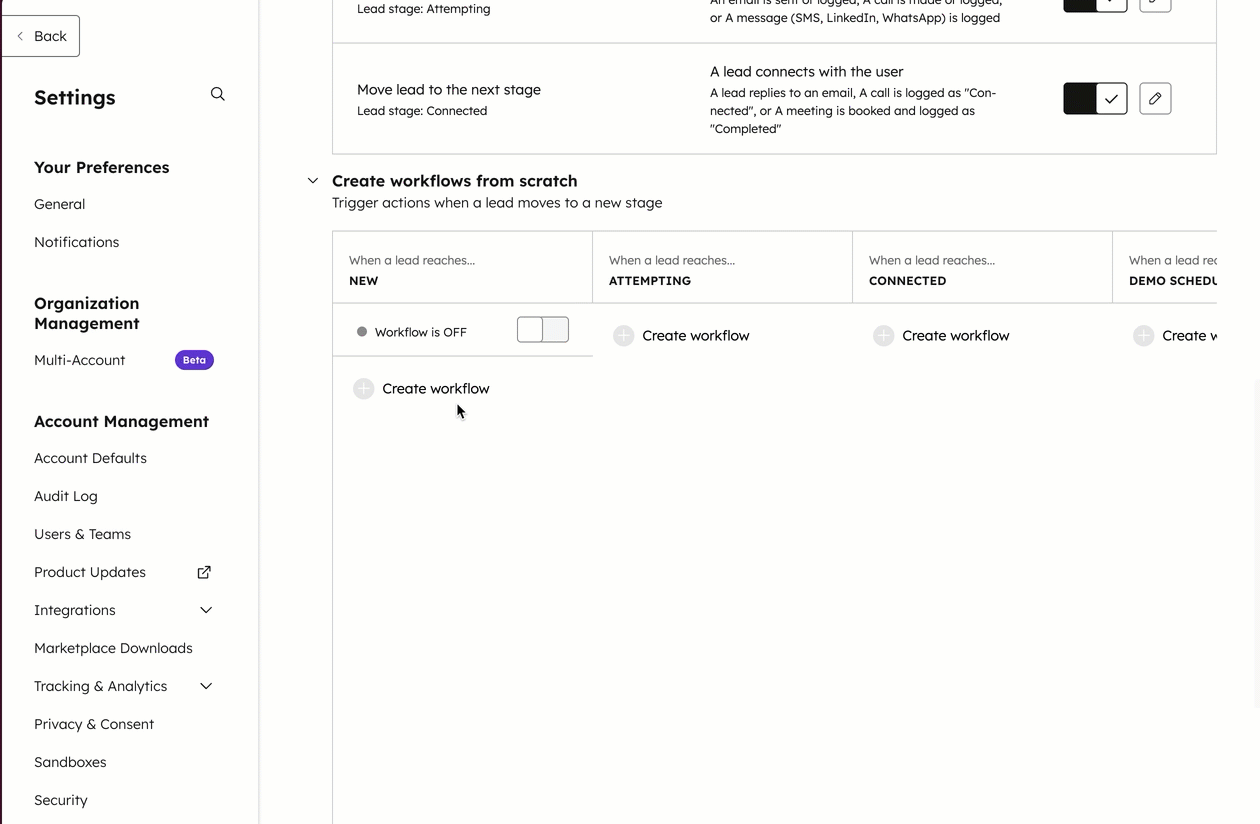This screenshot has width=1260, height=824.
Task: Toggle the Attempting stage workflow switch
Action: [x=1095, y=4]
